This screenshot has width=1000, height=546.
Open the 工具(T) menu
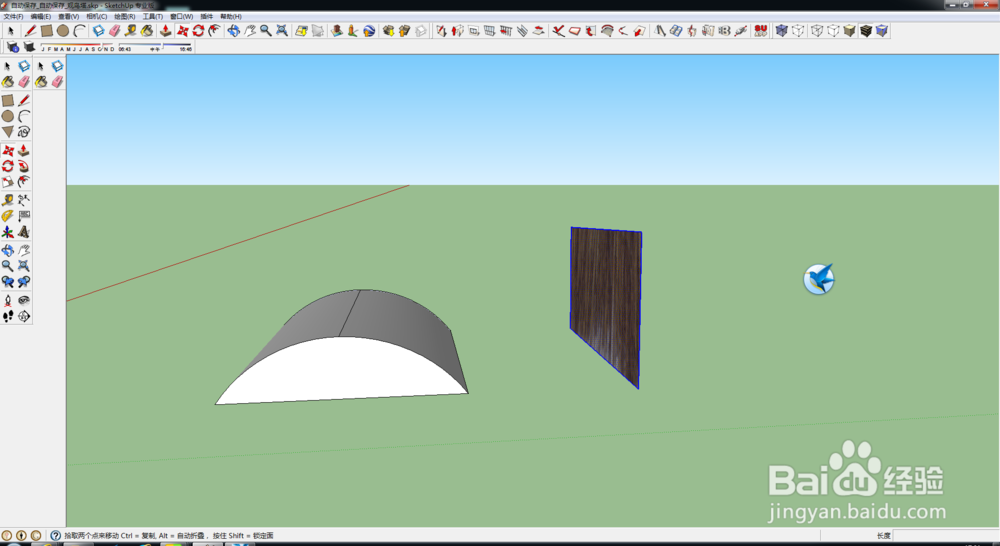coord(153,17)
